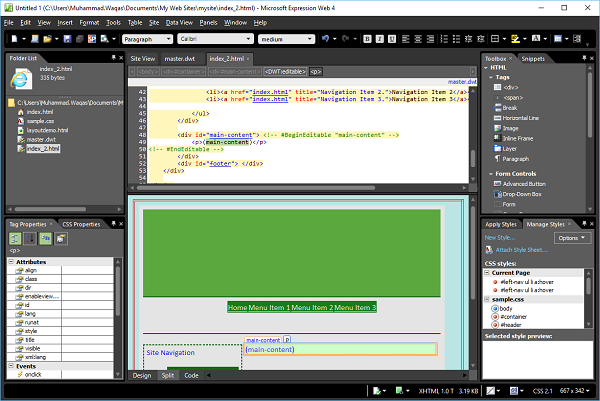
Task: Open the Options dropdown in Manage Styles
Action: click(x=571, y=238)
